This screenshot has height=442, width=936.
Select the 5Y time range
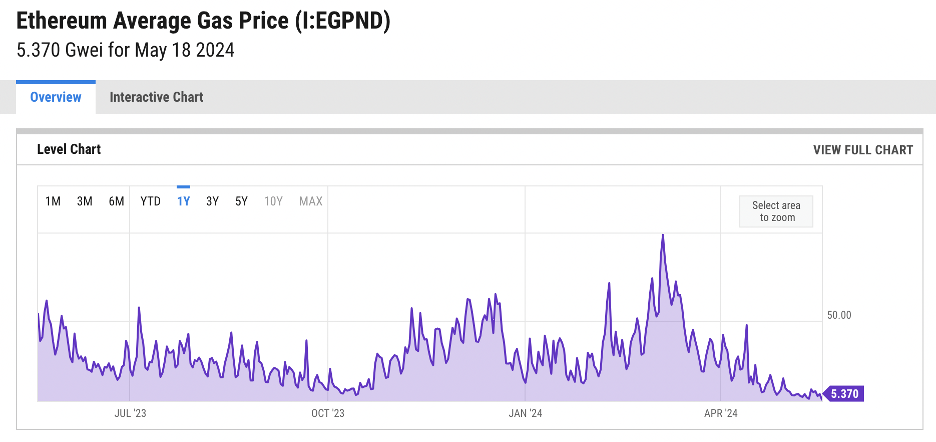coord(241,201)
